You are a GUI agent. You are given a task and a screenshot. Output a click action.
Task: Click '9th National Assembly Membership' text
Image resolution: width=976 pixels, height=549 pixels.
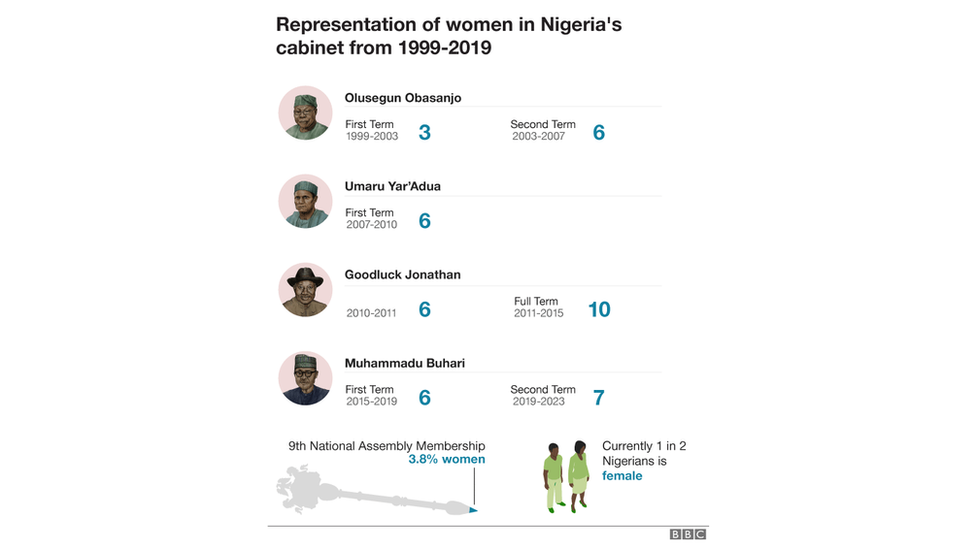[387, 446]
